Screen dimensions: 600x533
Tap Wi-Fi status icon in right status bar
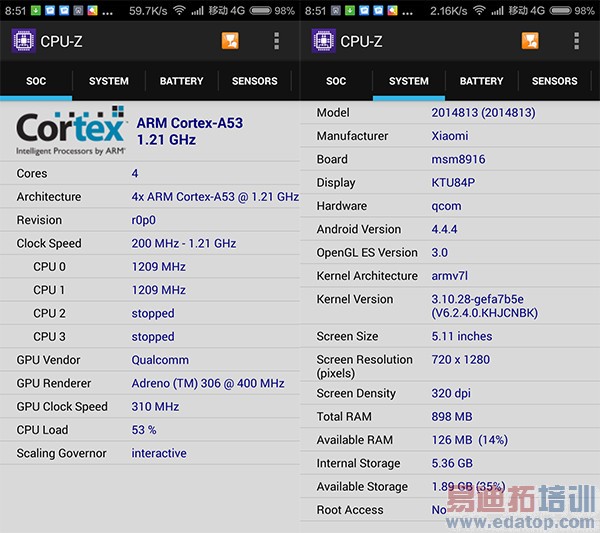(479, 10)
